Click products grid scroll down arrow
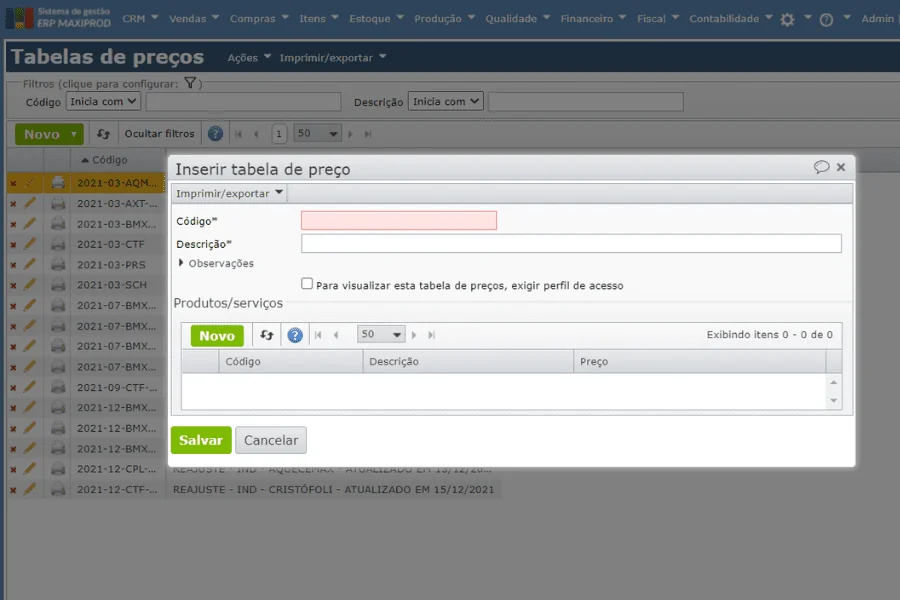Screen dimensions: 900x600 [833, 401]
